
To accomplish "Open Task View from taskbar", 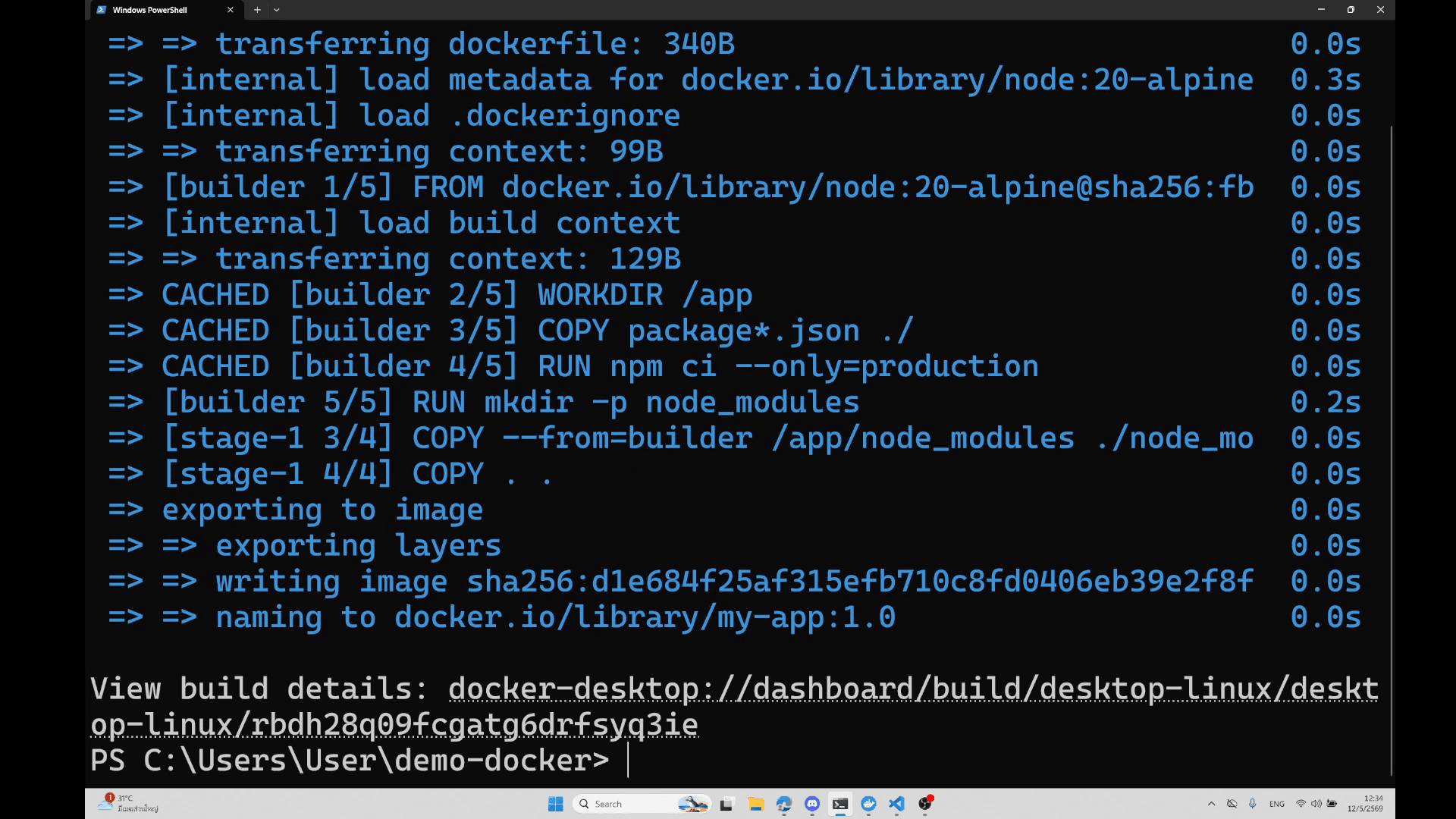I will coord(727,804).
